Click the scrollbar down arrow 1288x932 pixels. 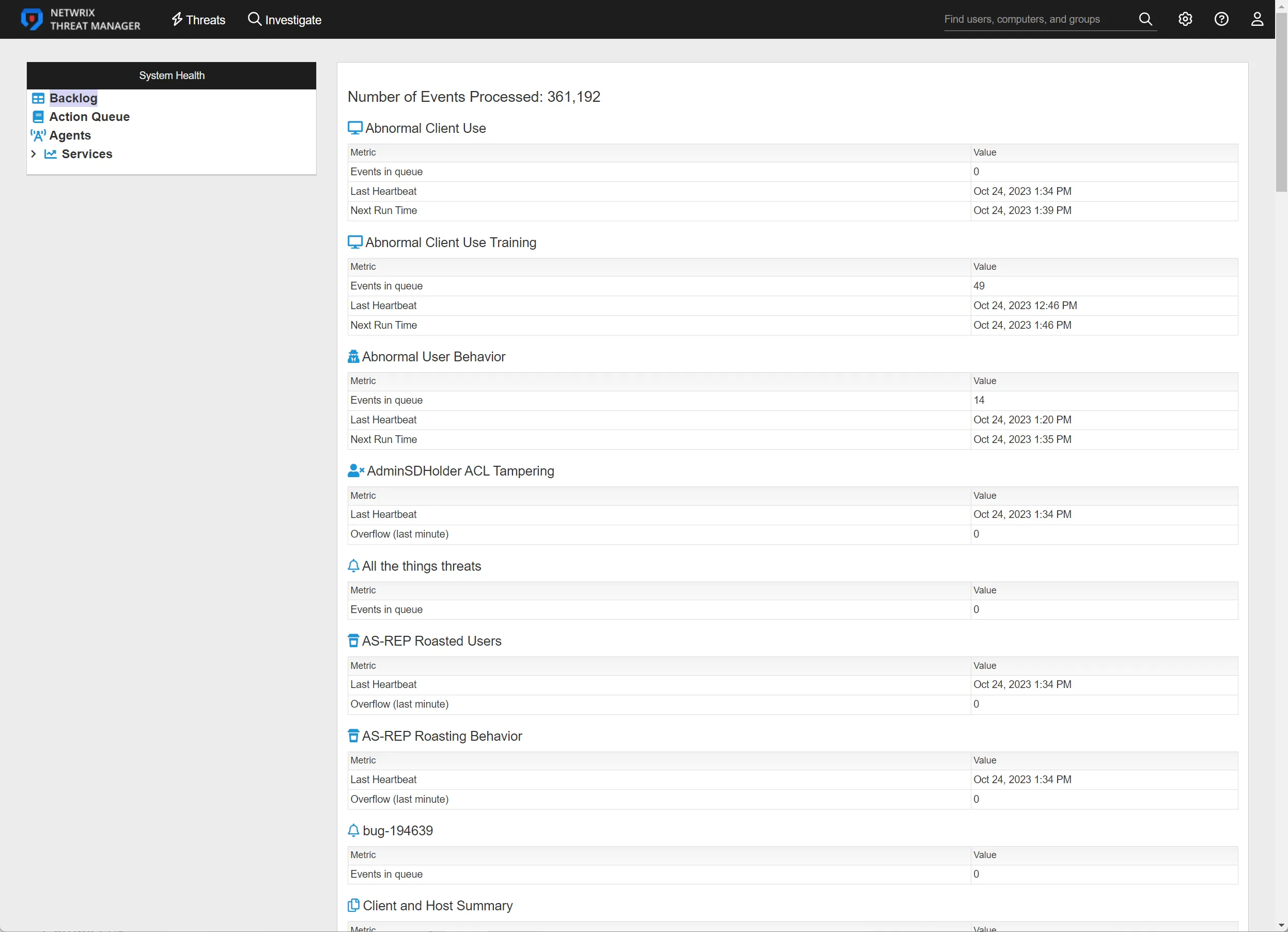point(1281,926)
